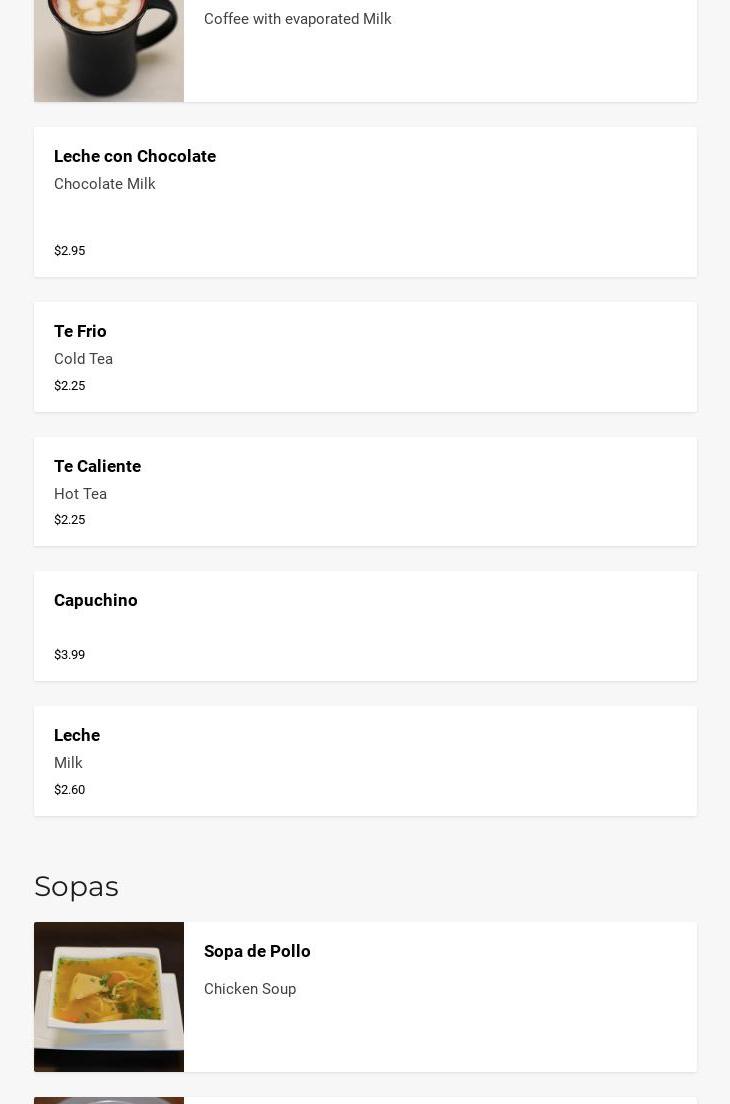Click the $2.60 Leche price
The width and height of the screenshot is (730, 1104).
point(70,790)
